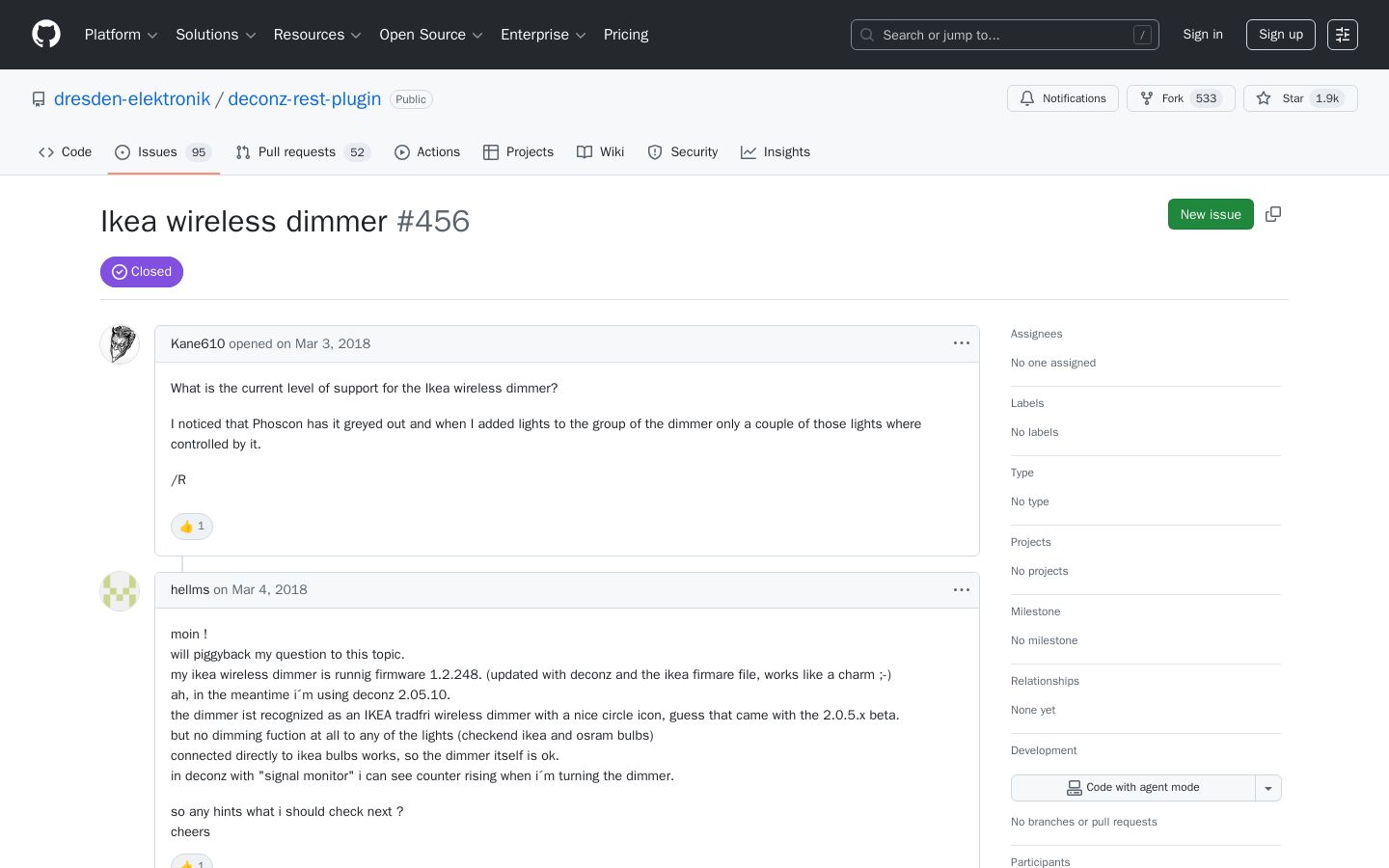Screen dimensions: 1389x868
Task: Switch to the Insights tab
Action: tap(776, 152)
